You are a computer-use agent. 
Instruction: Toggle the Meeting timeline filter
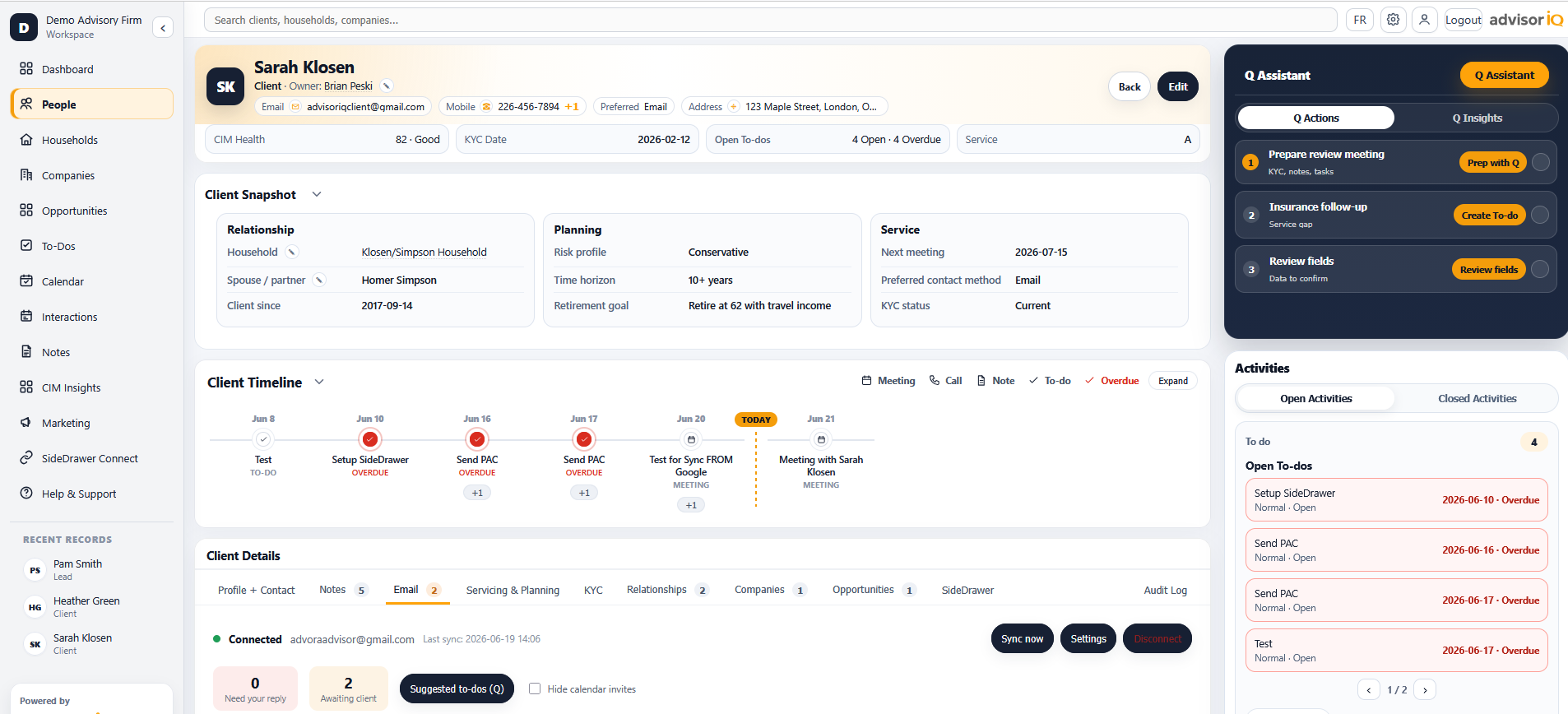[888, 381]
